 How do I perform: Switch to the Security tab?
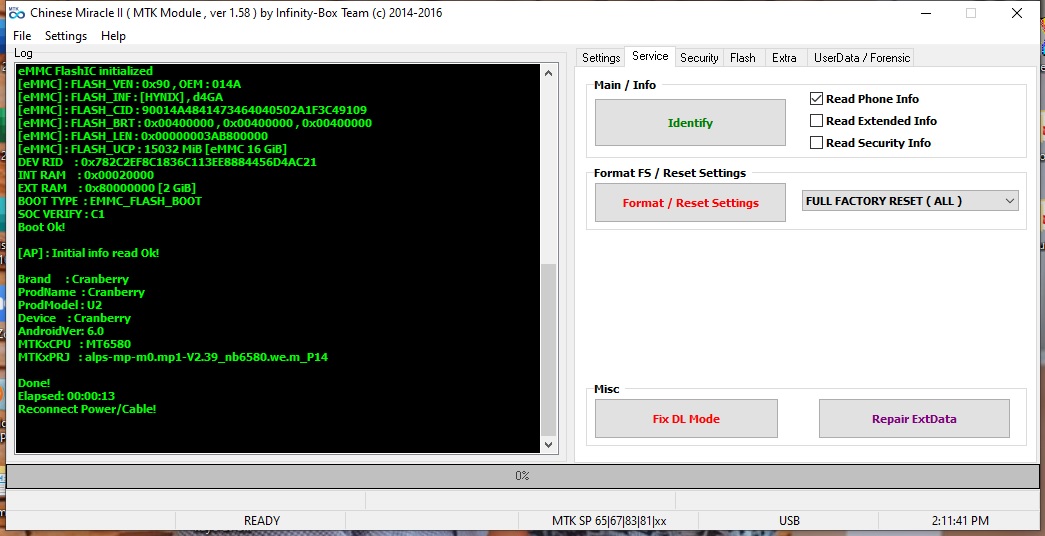699,58
